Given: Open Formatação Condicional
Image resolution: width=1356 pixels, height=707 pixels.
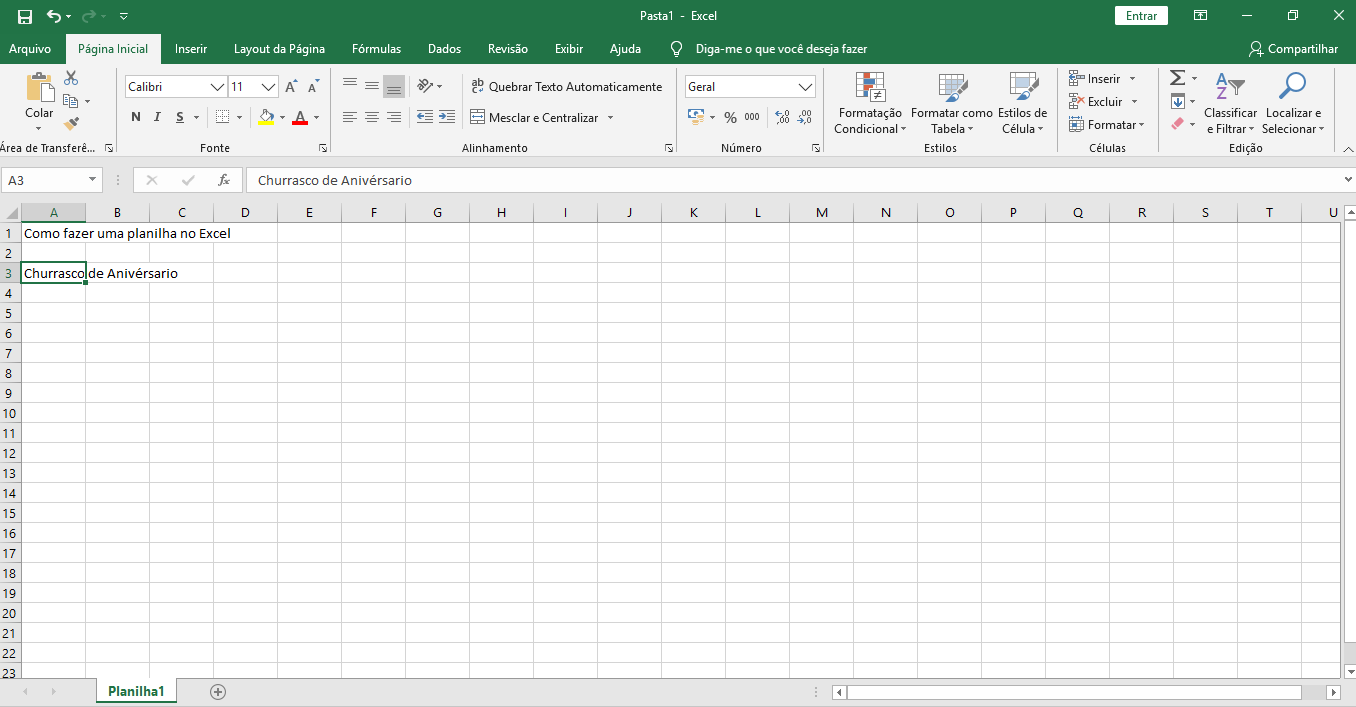Looking at the screenshot, I should coord(869,104).
